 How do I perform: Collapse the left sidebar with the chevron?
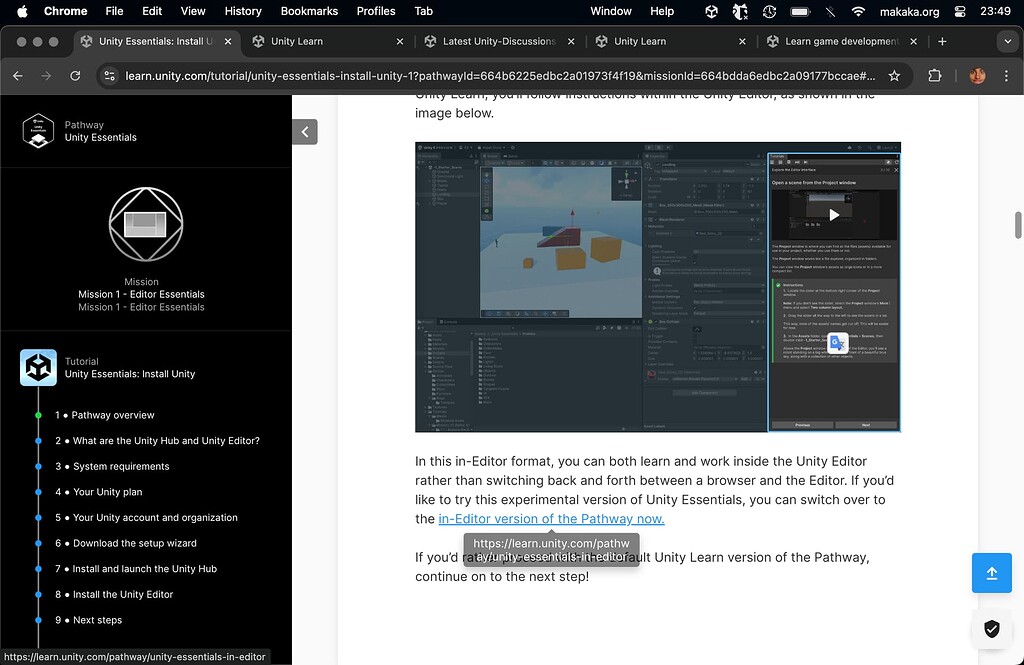tap(305, 131)
